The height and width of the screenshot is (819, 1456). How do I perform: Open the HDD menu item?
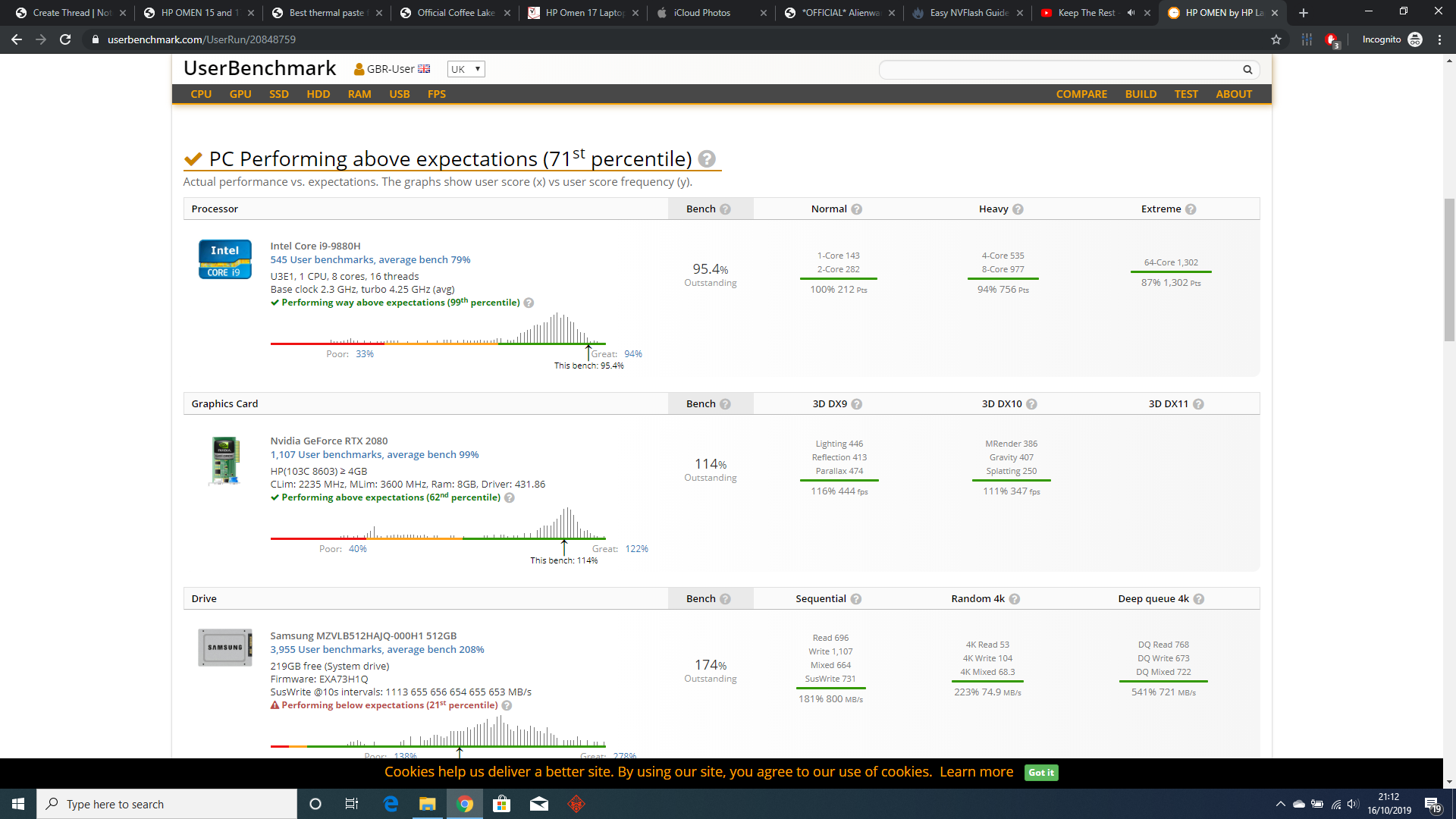pyautogui.click(x=318, y=94)
